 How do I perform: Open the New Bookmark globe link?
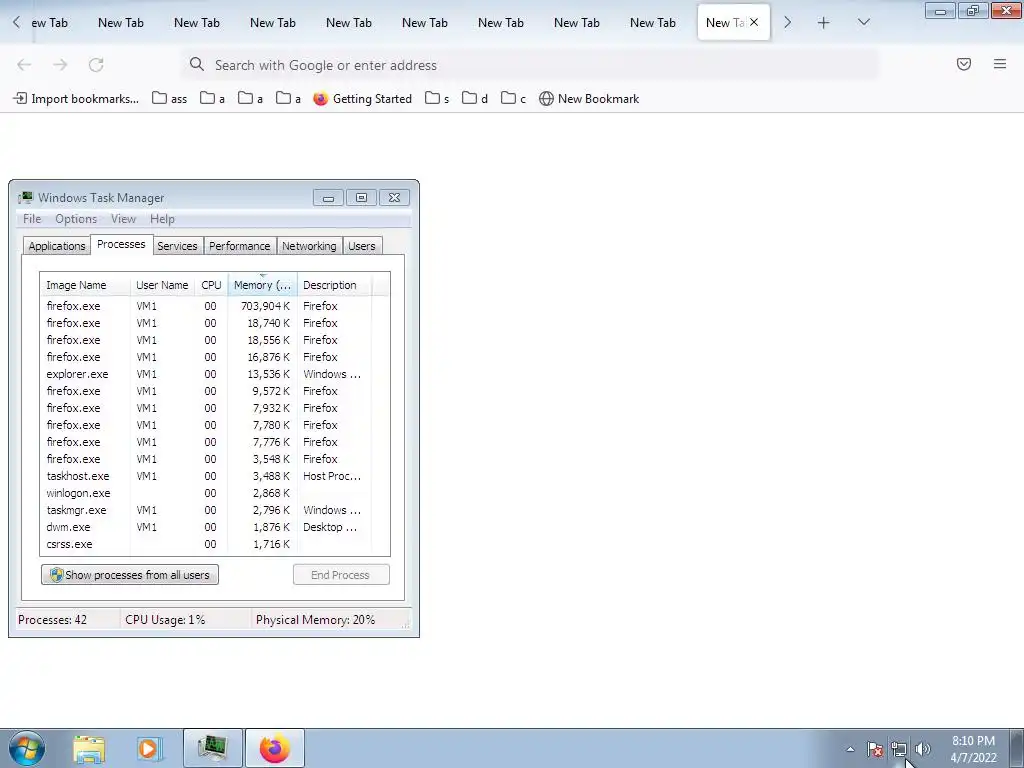click(589, 99)
